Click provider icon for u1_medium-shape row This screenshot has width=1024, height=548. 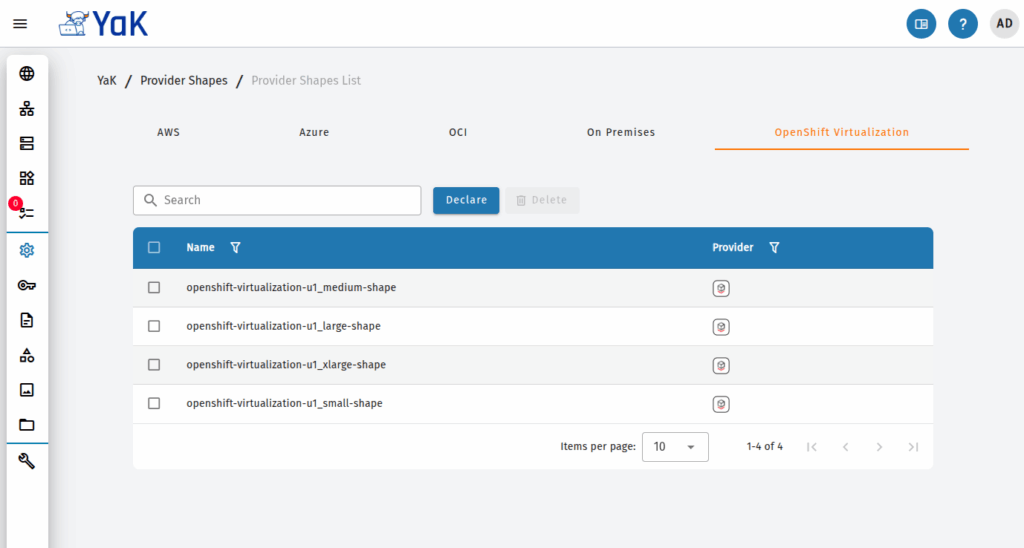click(721, 288)
